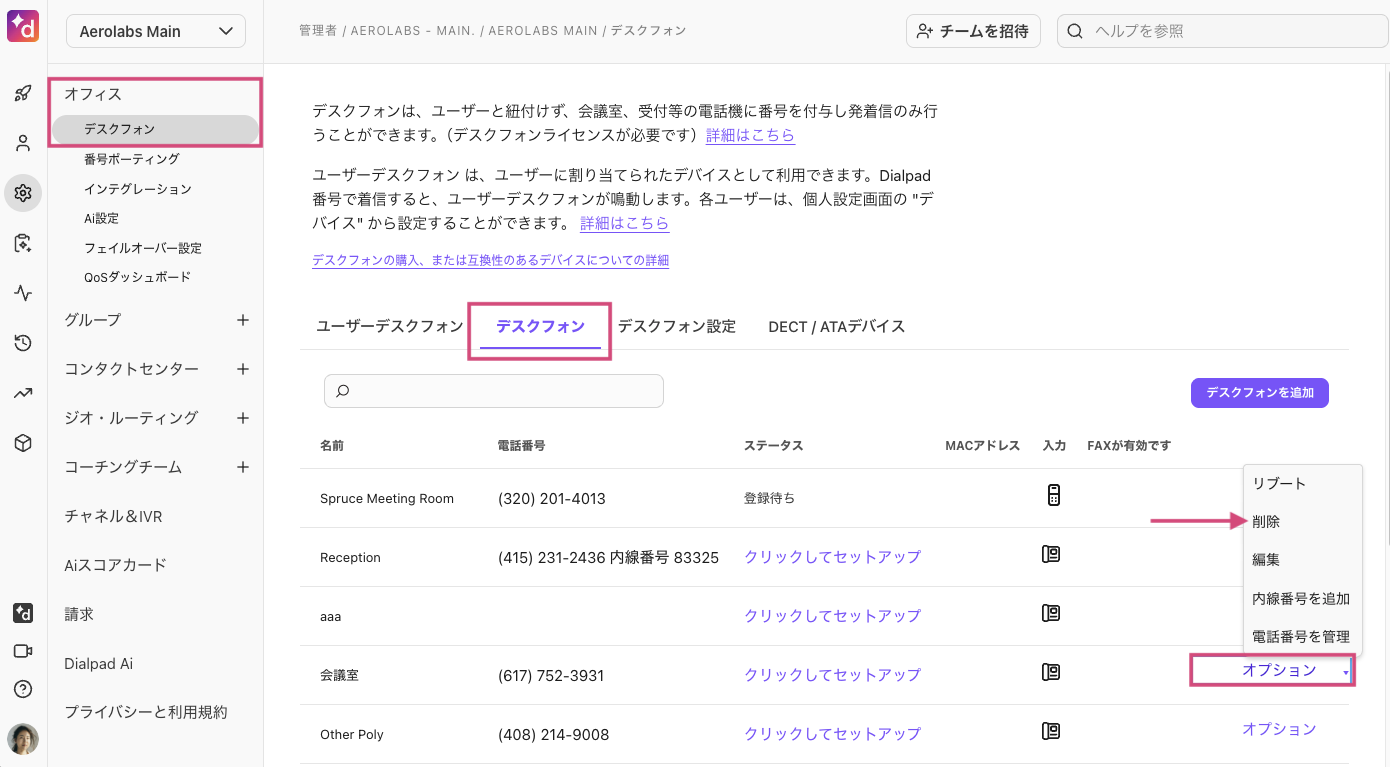Viewport: 1390px width, 767px height.
Task: Open the first 詳細はこちら link
Action: 751,135
